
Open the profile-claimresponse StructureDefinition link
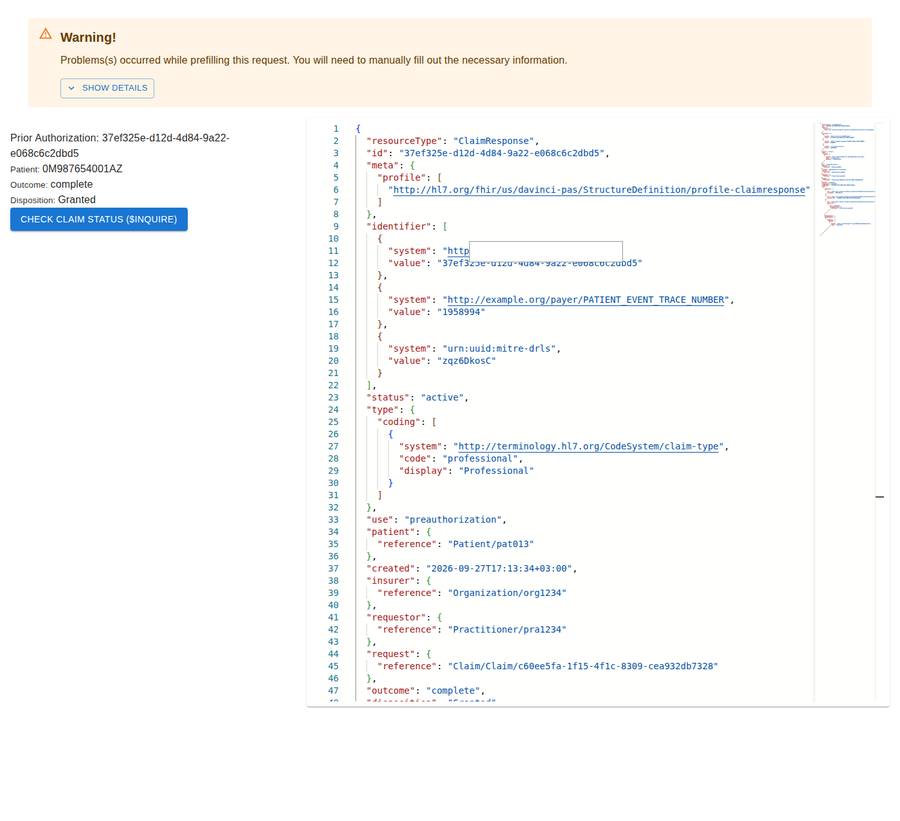[599, 189]
